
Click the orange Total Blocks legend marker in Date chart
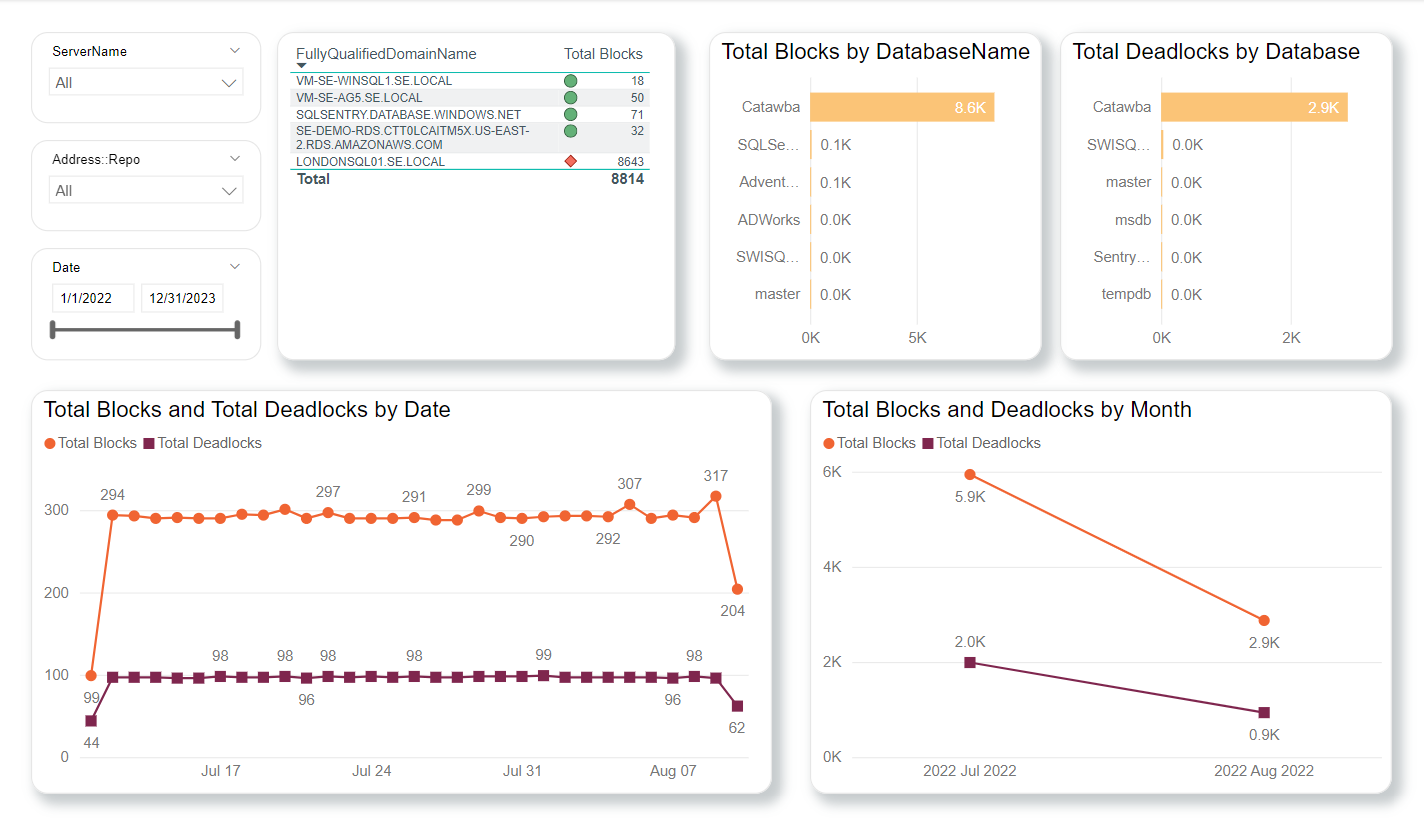tap(50, 443)
